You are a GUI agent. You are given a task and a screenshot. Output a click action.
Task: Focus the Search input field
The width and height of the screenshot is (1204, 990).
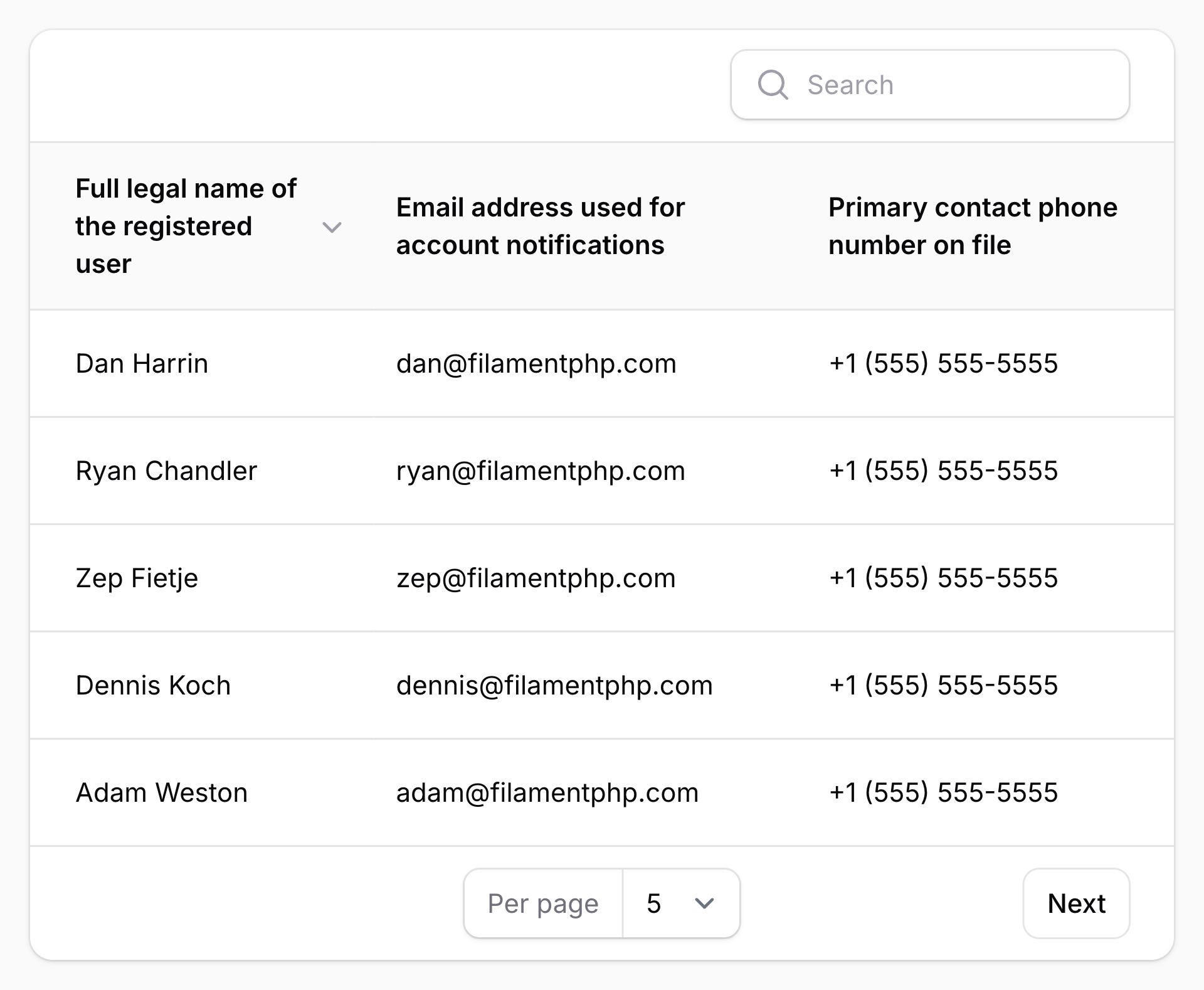pyautogui.click(x=930, y=85)
